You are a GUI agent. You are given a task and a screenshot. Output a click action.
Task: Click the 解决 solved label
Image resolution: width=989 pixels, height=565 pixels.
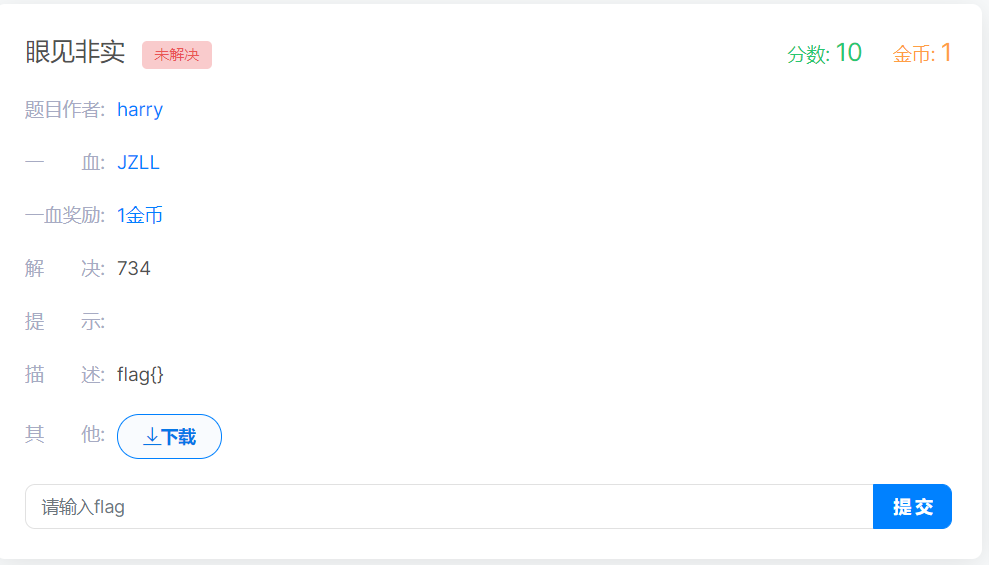click(x=65, y=269)
